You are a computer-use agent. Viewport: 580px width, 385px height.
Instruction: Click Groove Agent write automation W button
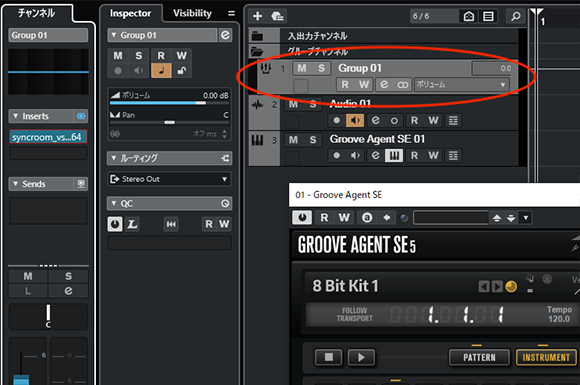[344, 217]
